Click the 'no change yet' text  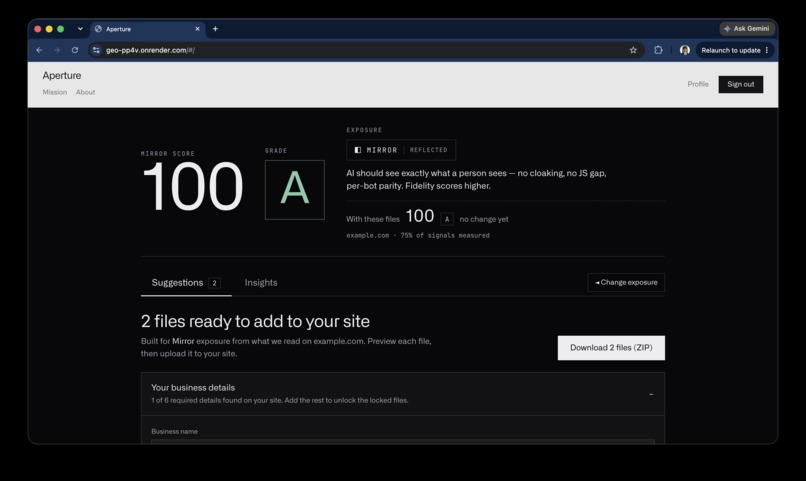(484, 219)
